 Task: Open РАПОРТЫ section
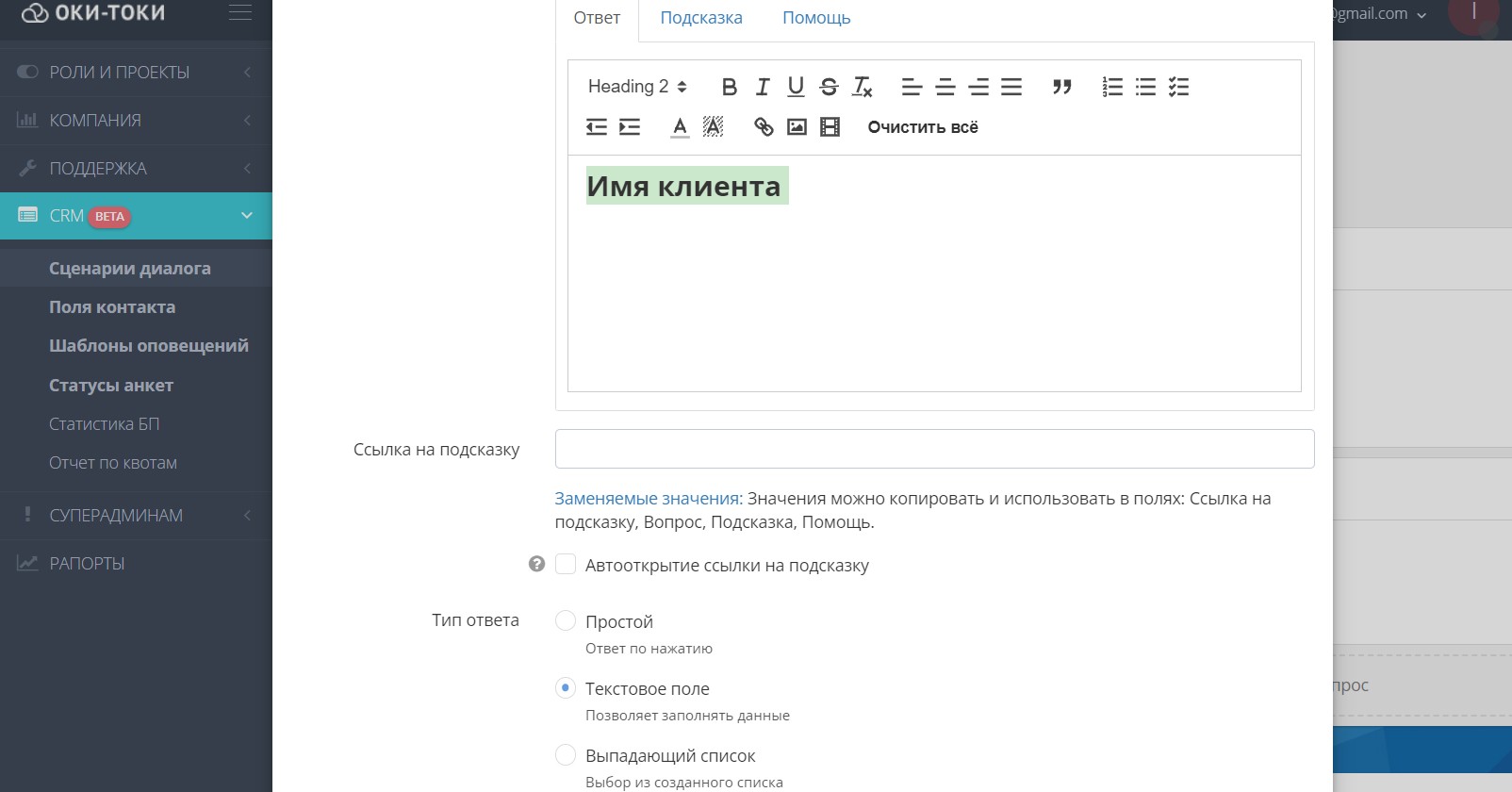pos(136,563)
